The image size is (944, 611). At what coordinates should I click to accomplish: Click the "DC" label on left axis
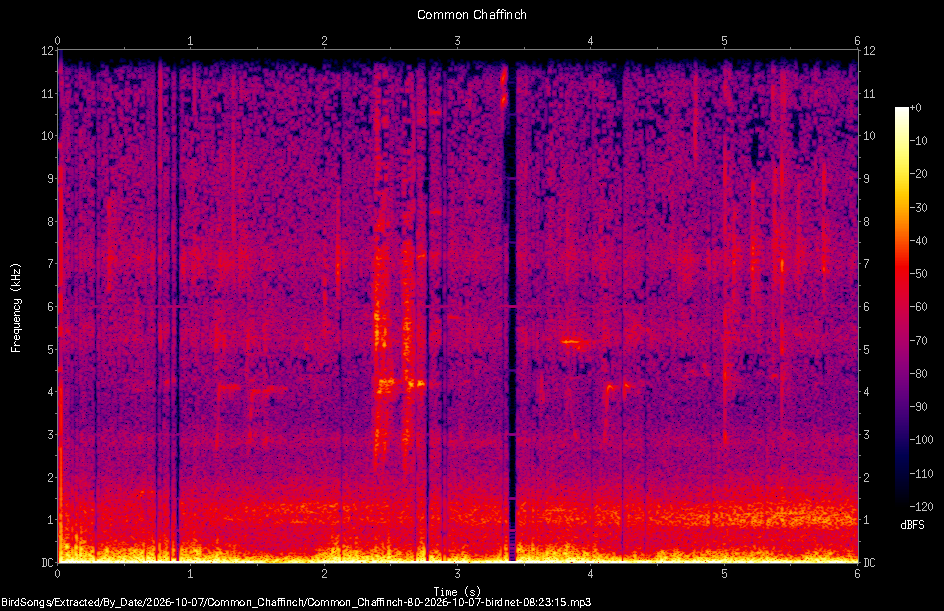tap(47, 563)
